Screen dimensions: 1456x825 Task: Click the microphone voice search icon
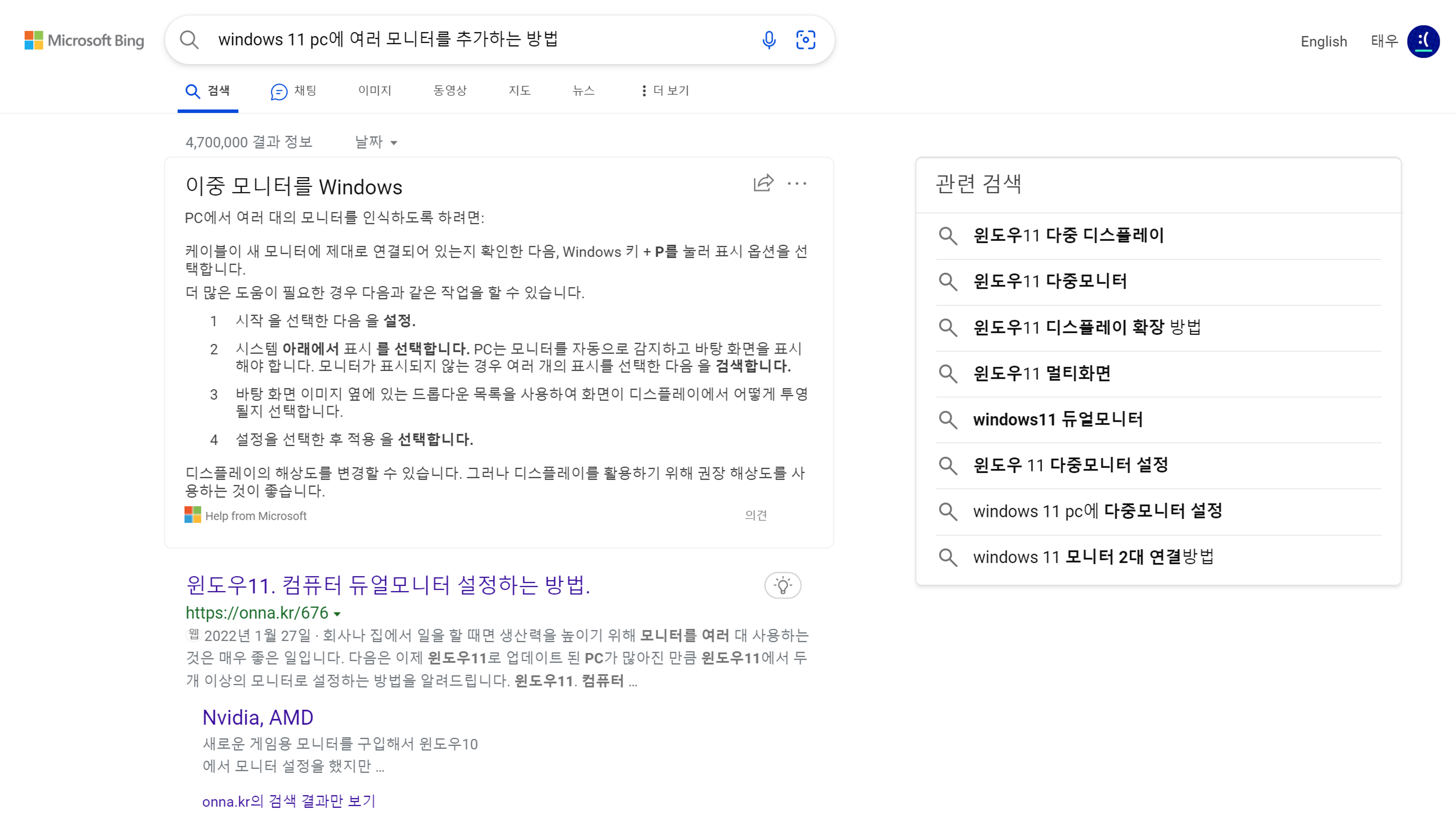[x=768, y=40]
